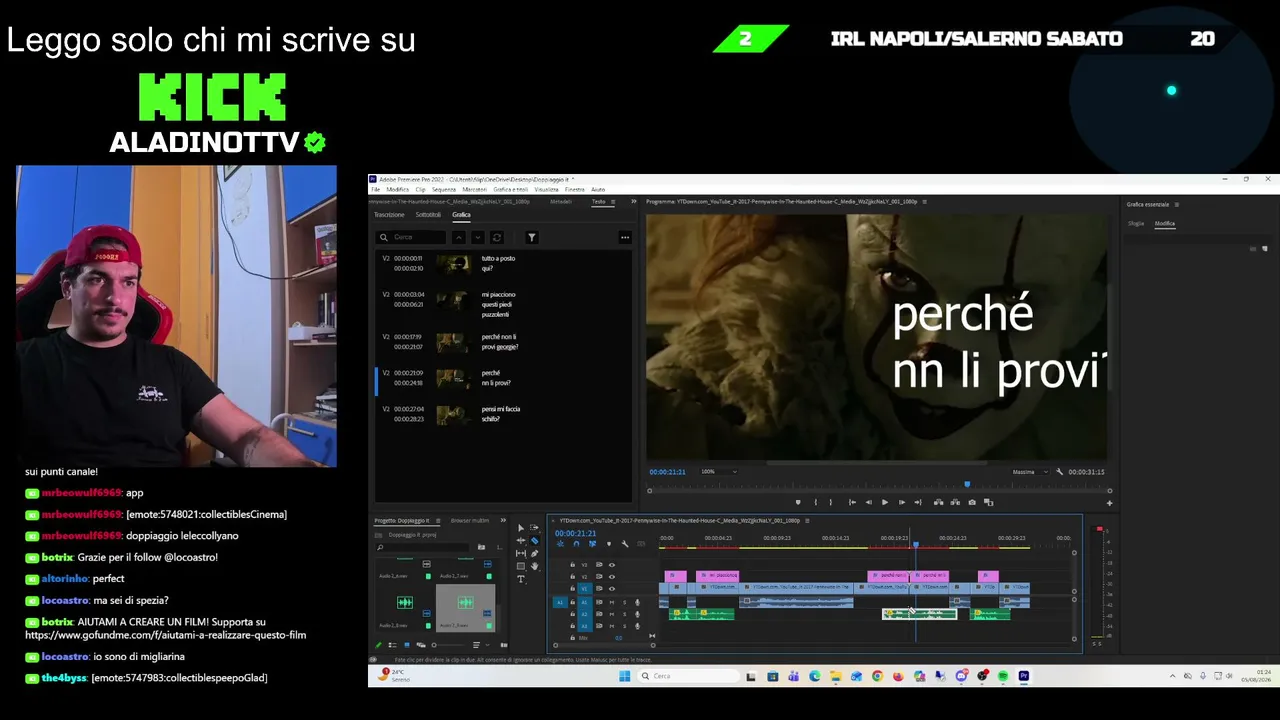Open program monitor settings wrench

click(1060, 472)
